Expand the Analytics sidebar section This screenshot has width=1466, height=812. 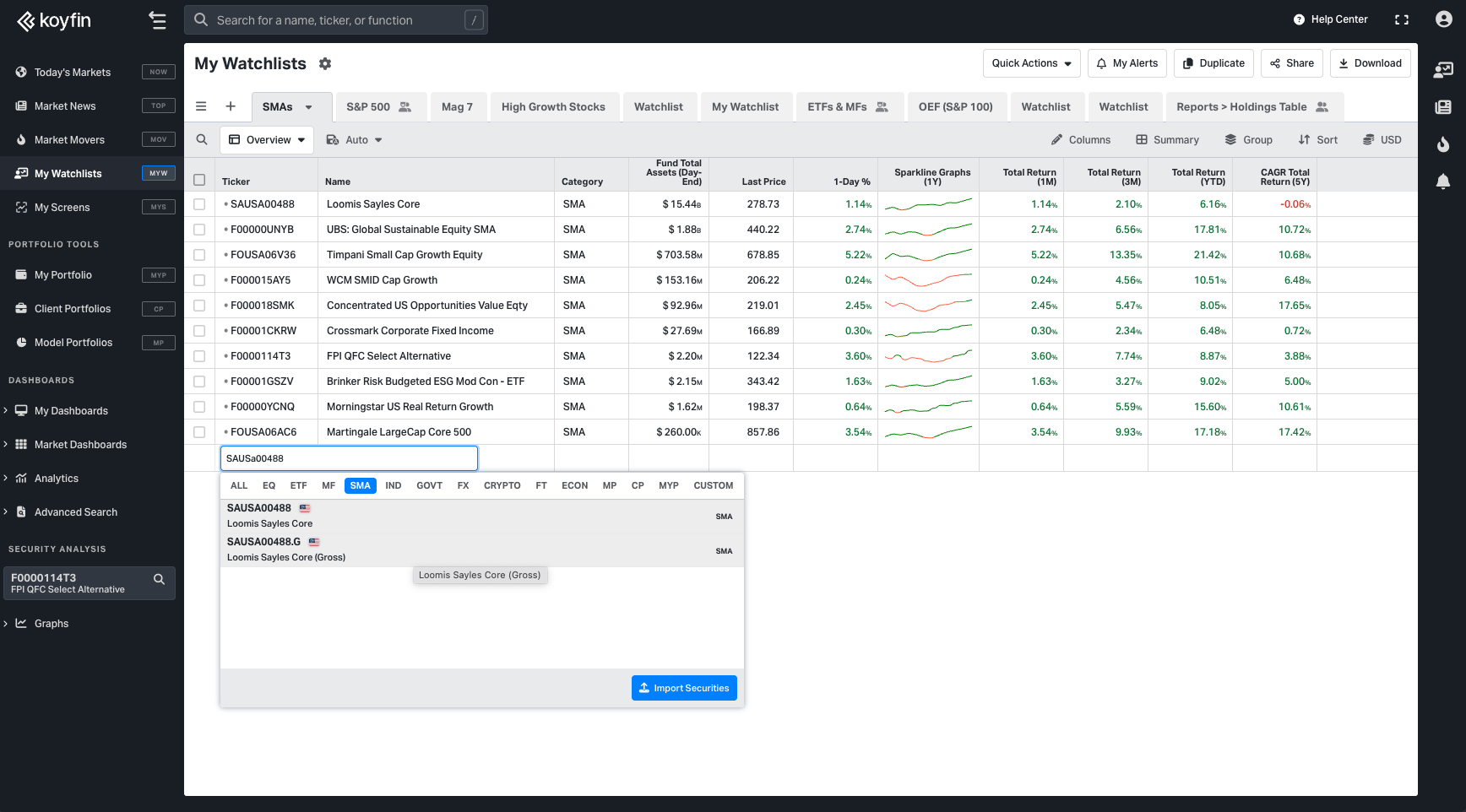pos(56,479)
